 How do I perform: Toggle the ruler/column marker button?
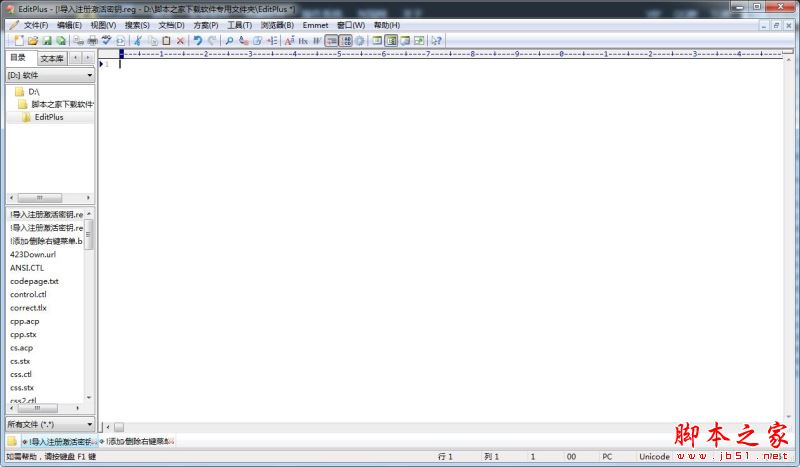[x=332, y=40]
